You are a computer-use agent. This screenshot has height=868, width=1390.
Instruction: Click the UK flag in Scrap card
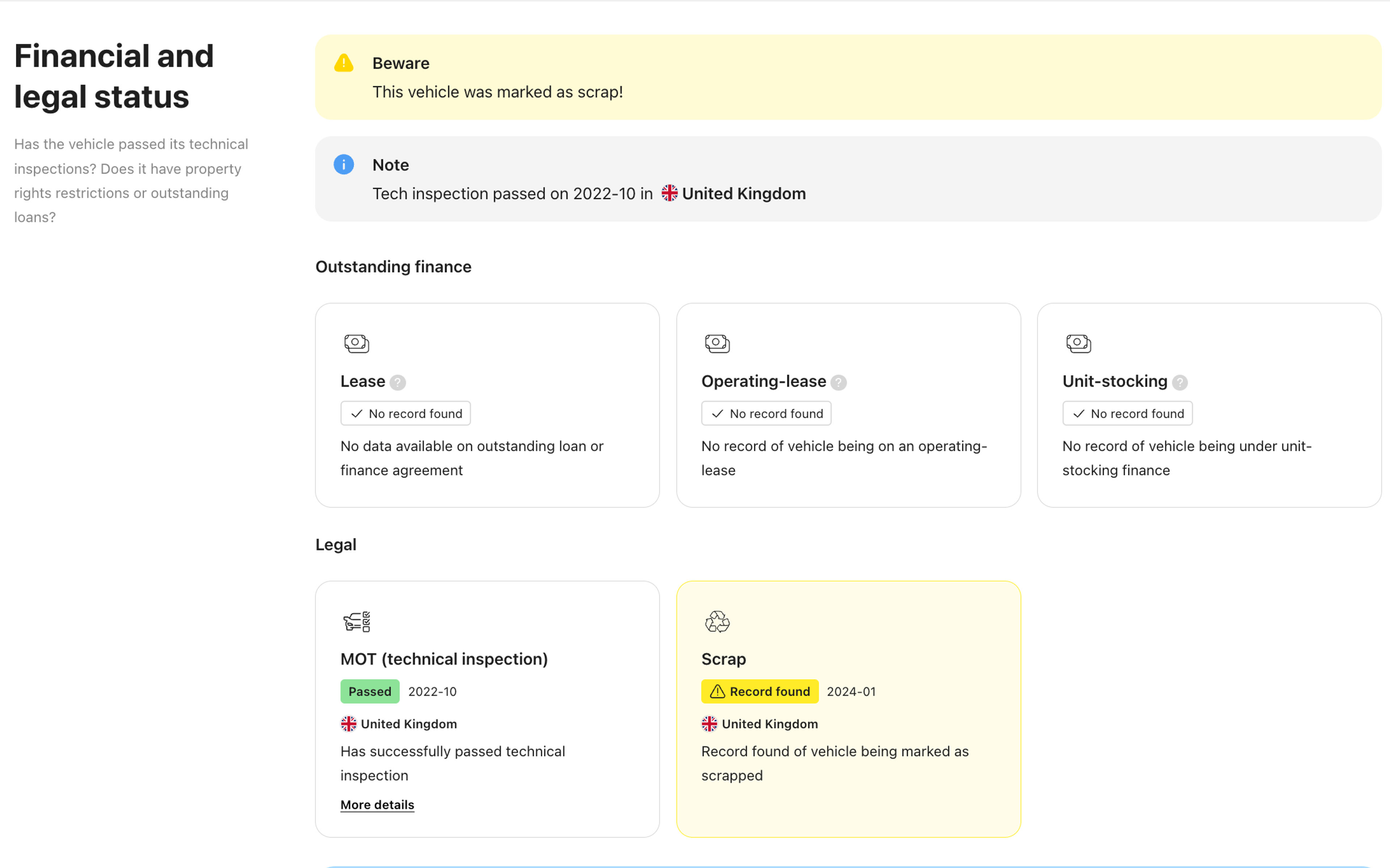(x=709, y=724)
